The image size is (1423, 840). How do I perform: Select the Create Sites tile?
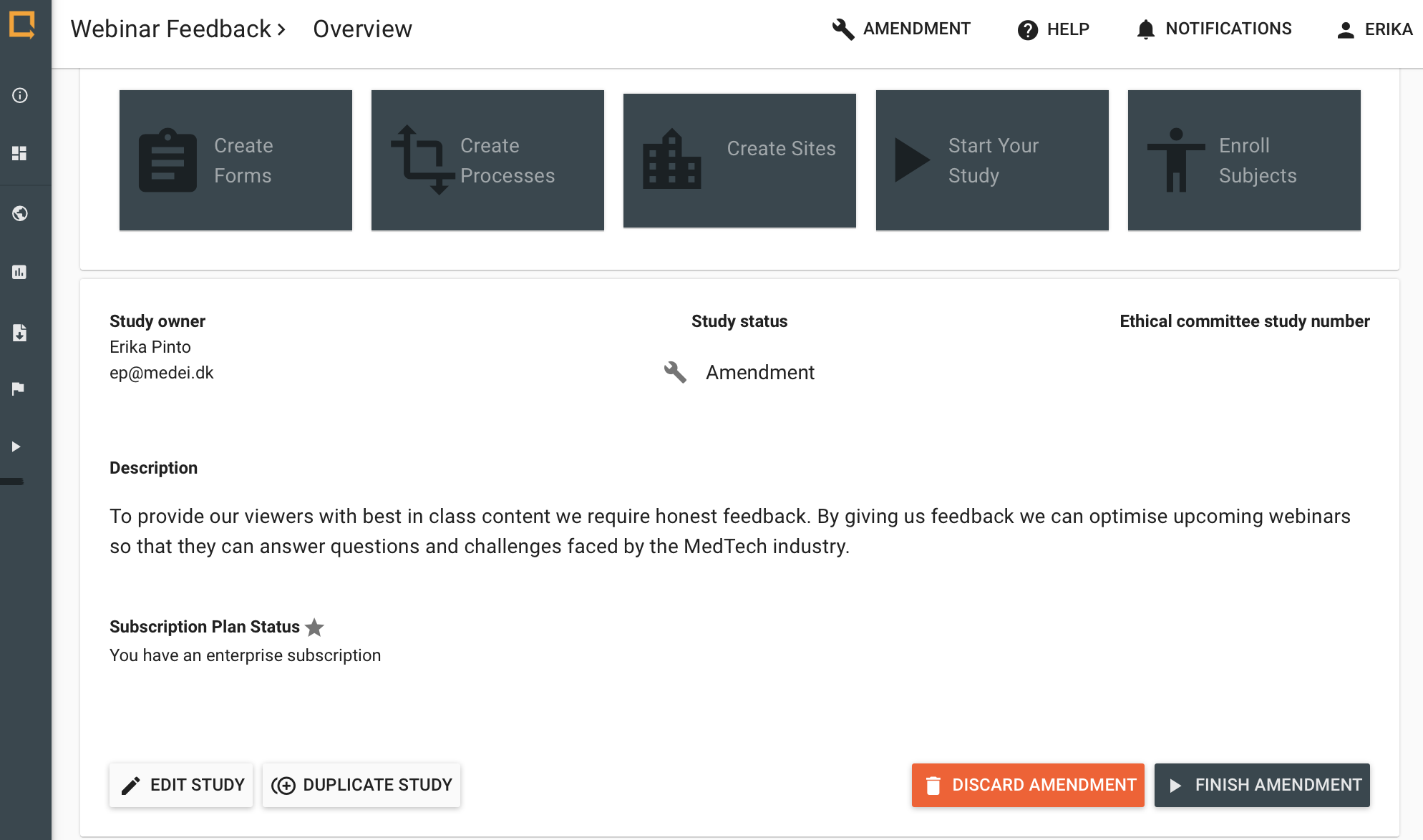(x=739, y=160)
